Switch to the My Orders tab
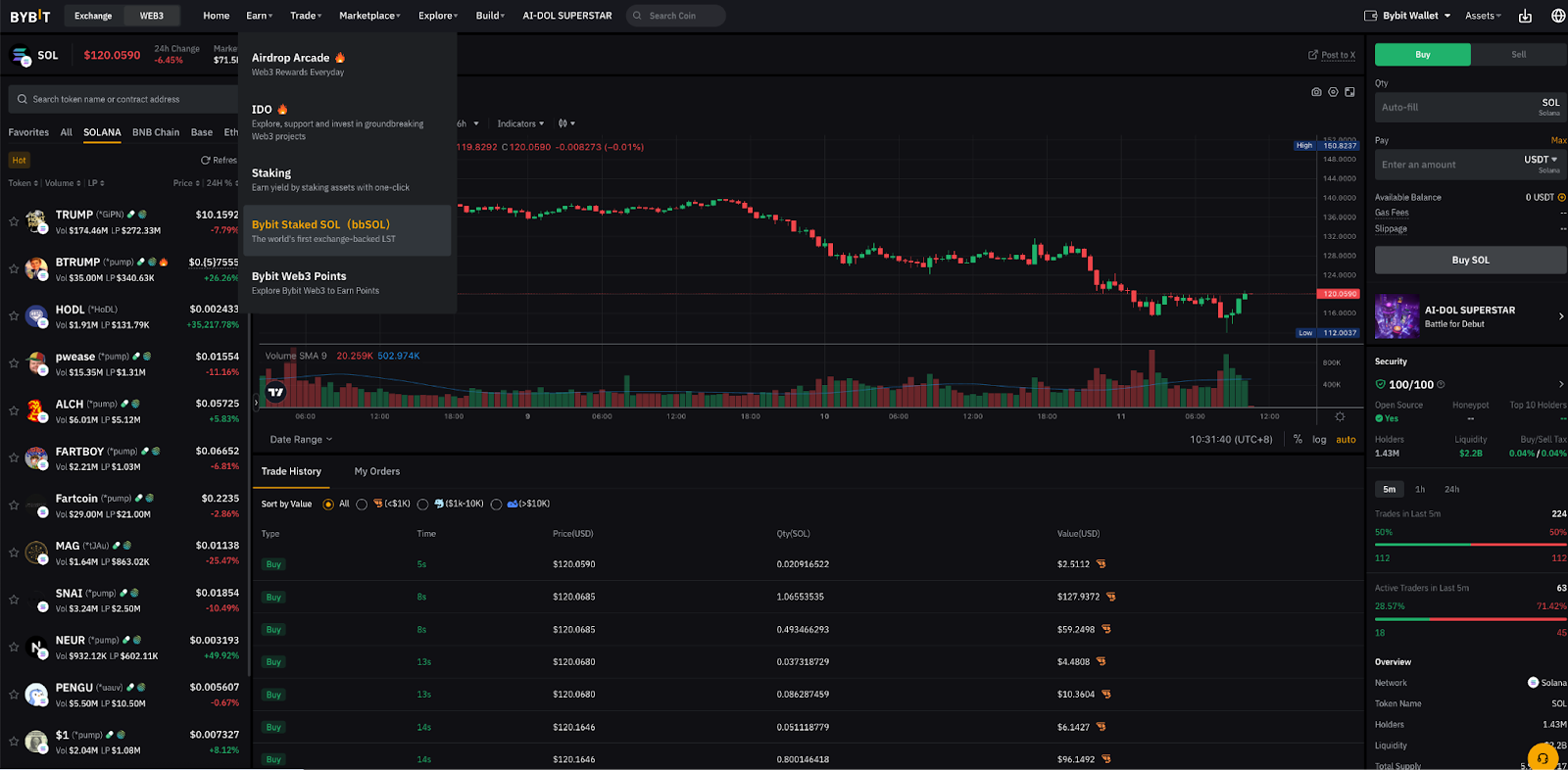Viewport: 1568px width, 770px height. tap(377, 471)
